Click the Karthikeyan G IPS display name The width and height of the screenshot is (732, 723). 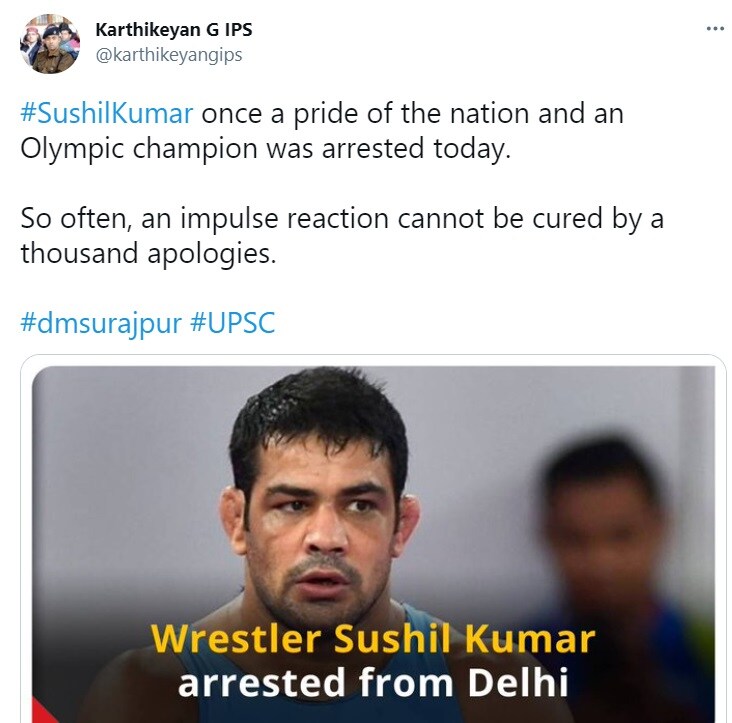[x=174, y=30]
